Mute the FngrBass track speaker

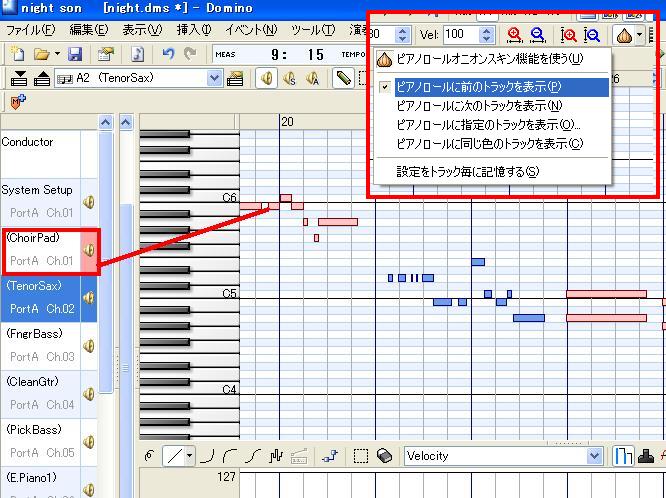(89, 346)
